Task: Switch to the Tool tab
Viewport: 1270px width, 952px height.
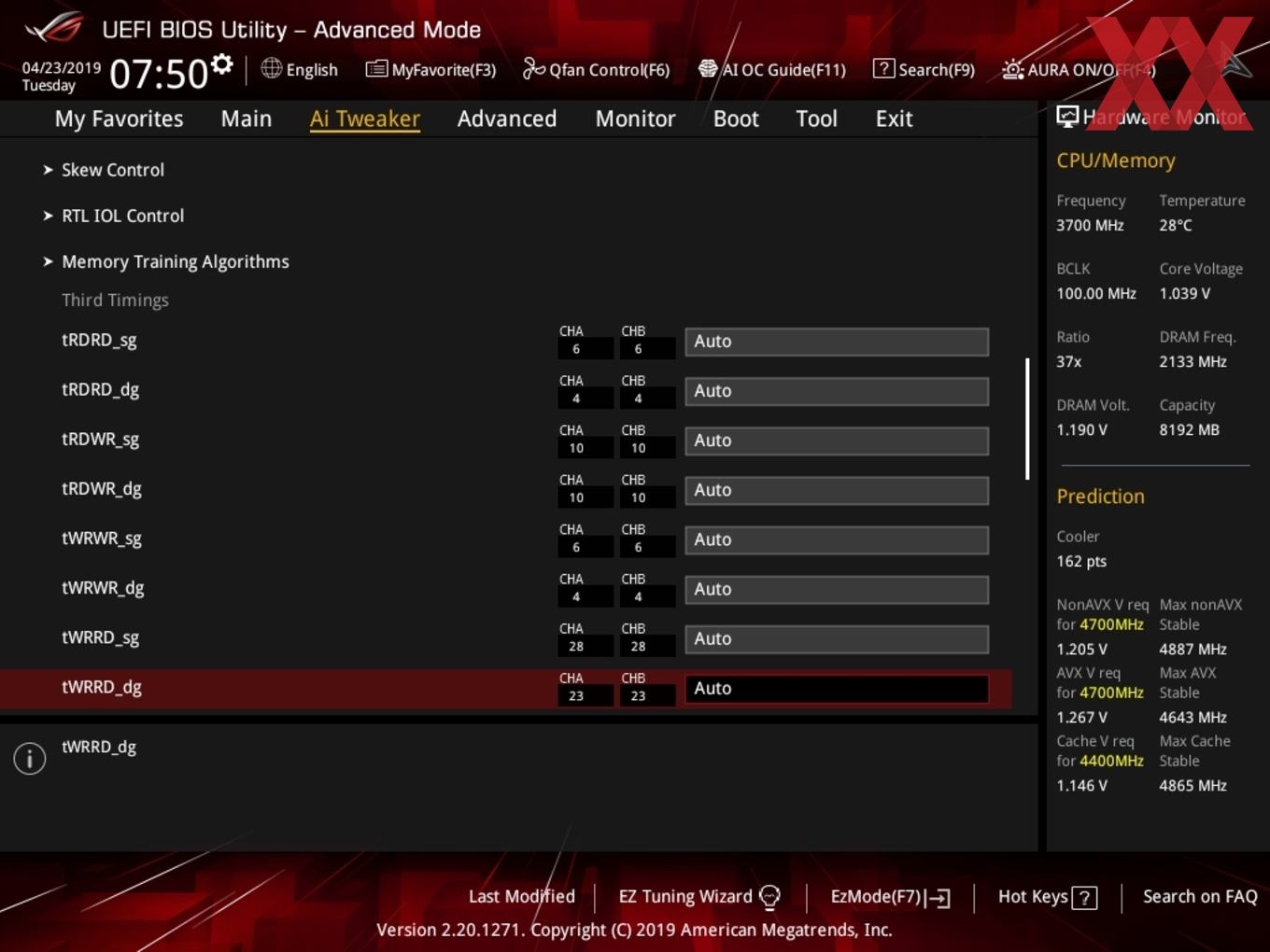Action: (x=816, y=119)
